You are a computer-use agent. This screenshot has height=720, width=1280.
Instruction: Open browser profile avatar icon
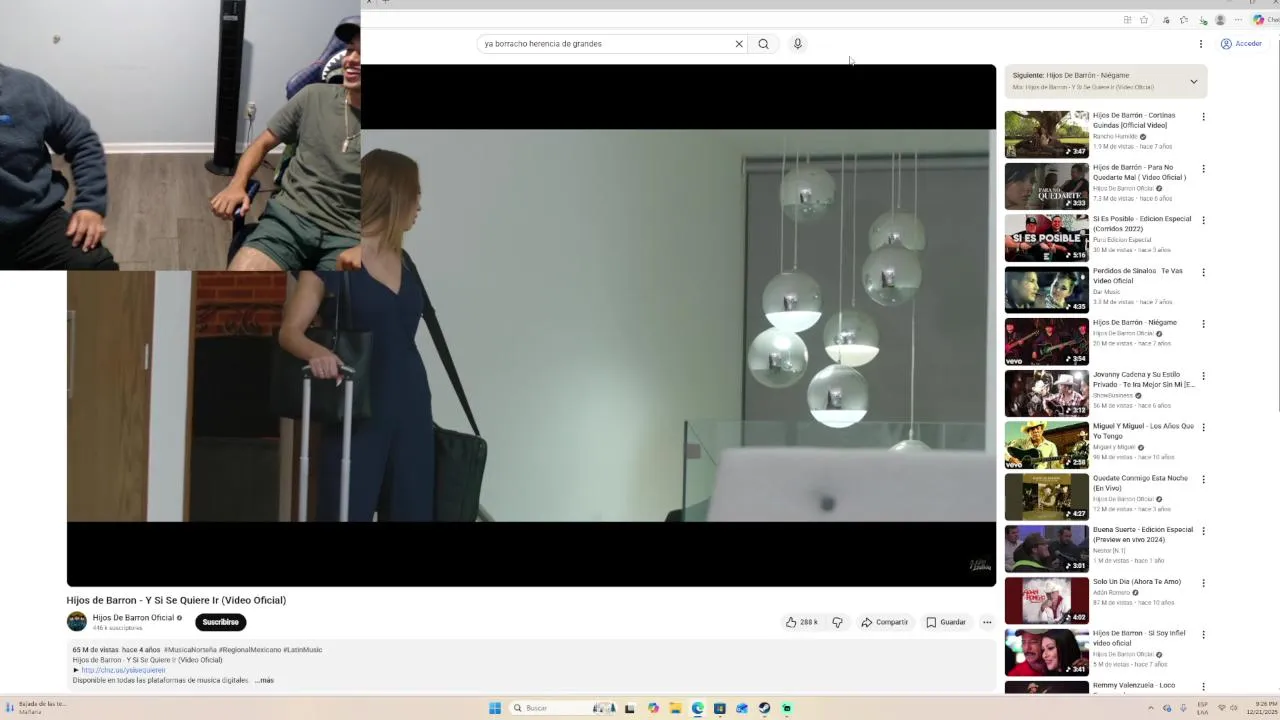tap(1220, 20)
